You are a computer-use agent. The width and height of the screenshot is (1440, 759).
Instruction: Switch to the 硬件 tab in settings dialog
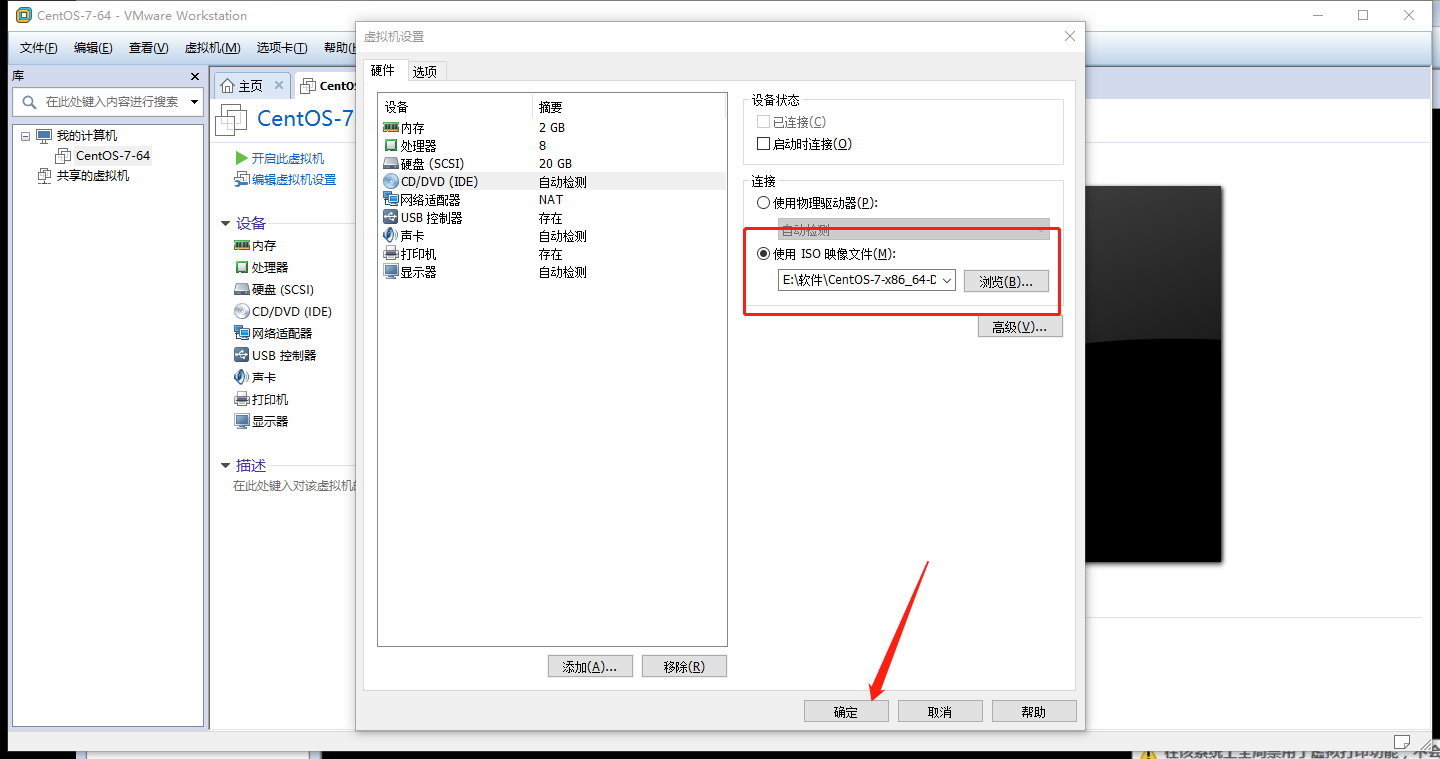pyautogui.click(x=383, y=70)
